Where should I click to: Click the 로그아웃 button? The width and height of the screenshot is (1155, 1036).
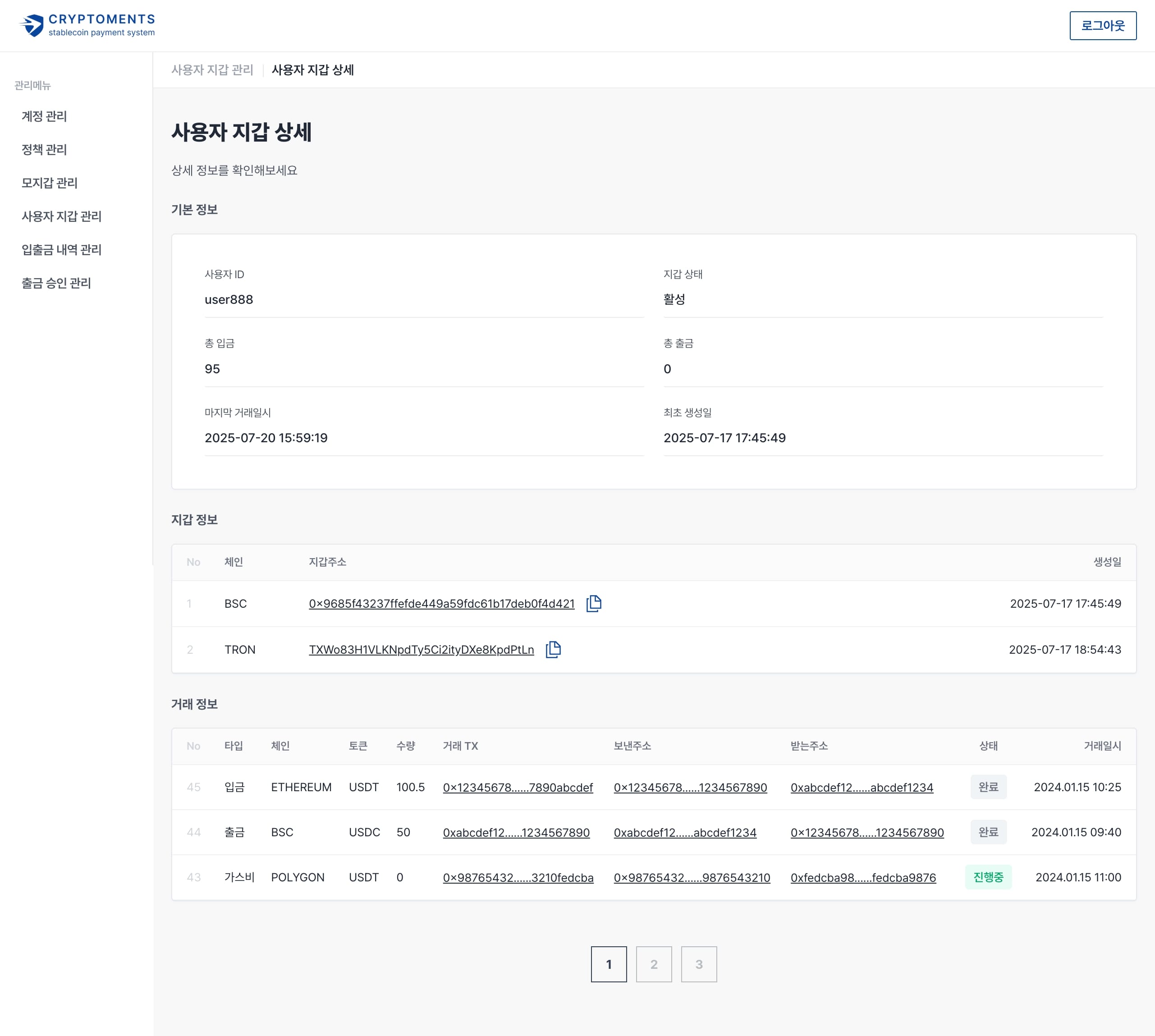tap(1102, 26)
